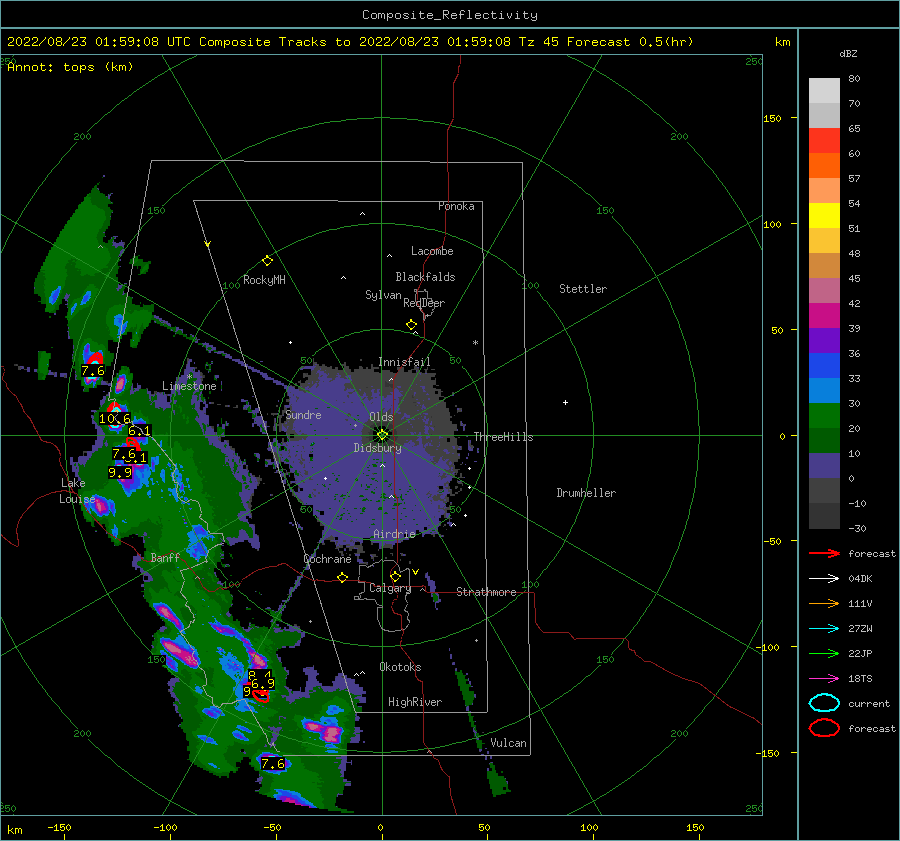Click the Drumheller city label
This screenshot has height=841, width=900.
point(586,493)
